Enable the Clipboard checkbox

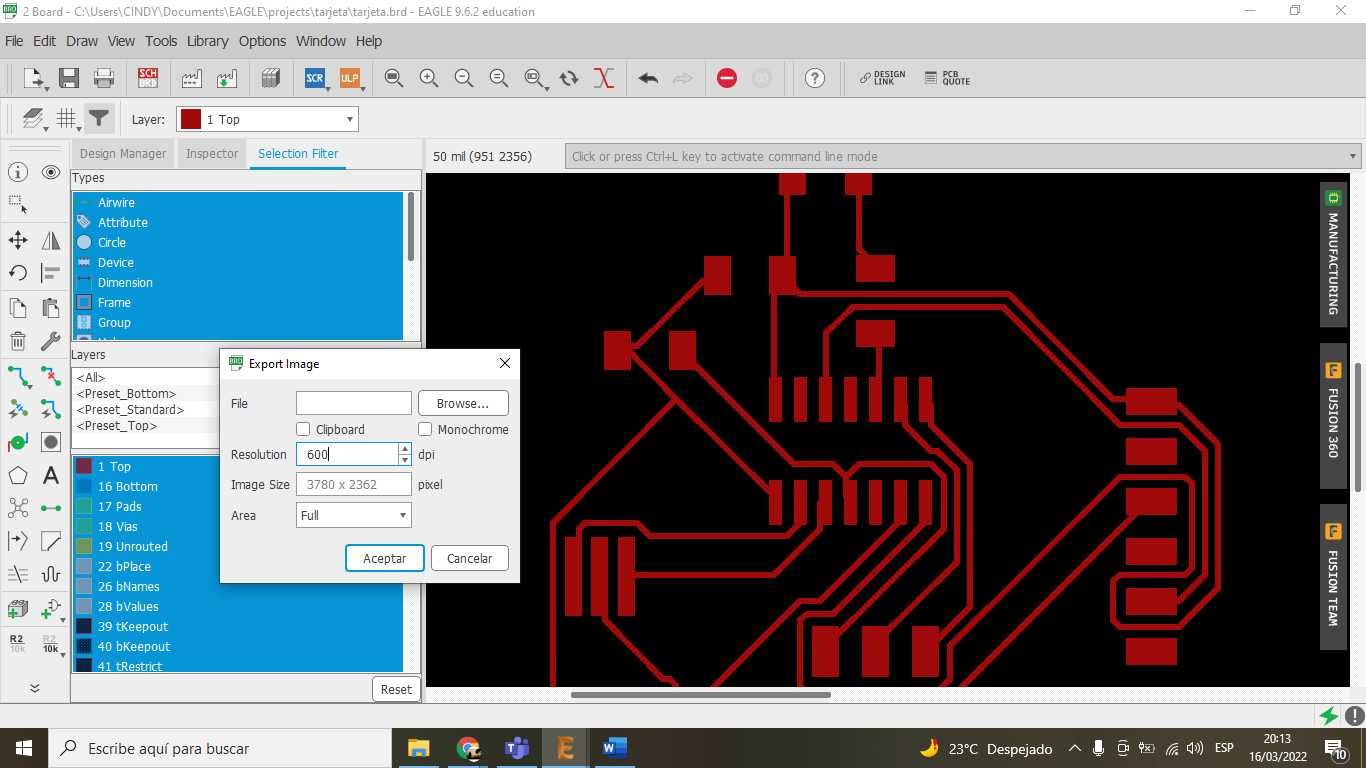click(304, 429)
